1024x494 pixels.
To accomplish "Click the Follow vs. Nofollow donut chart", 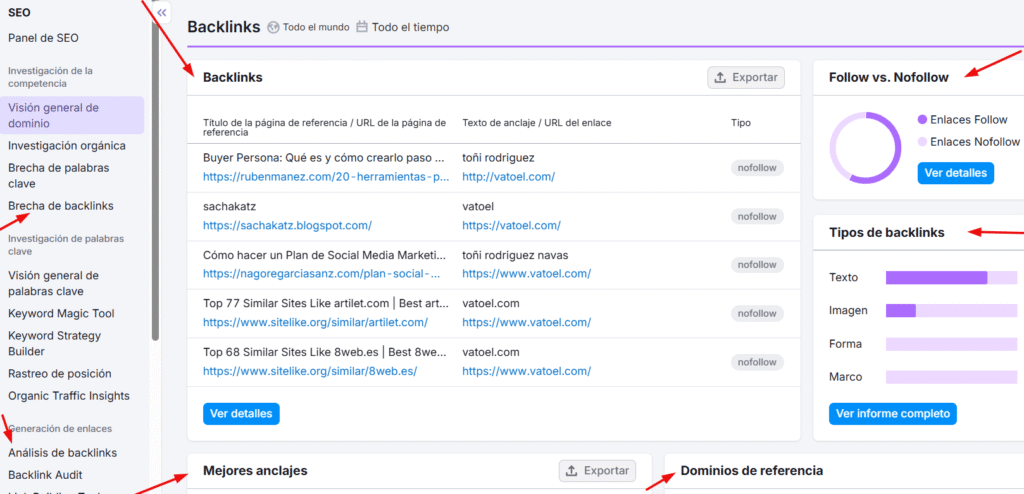I will pos(863,148).
